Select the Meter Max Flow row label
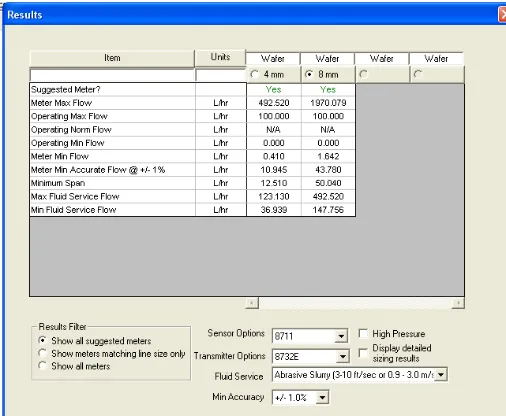Screen dimensions: 506x416 coord(61,103)
